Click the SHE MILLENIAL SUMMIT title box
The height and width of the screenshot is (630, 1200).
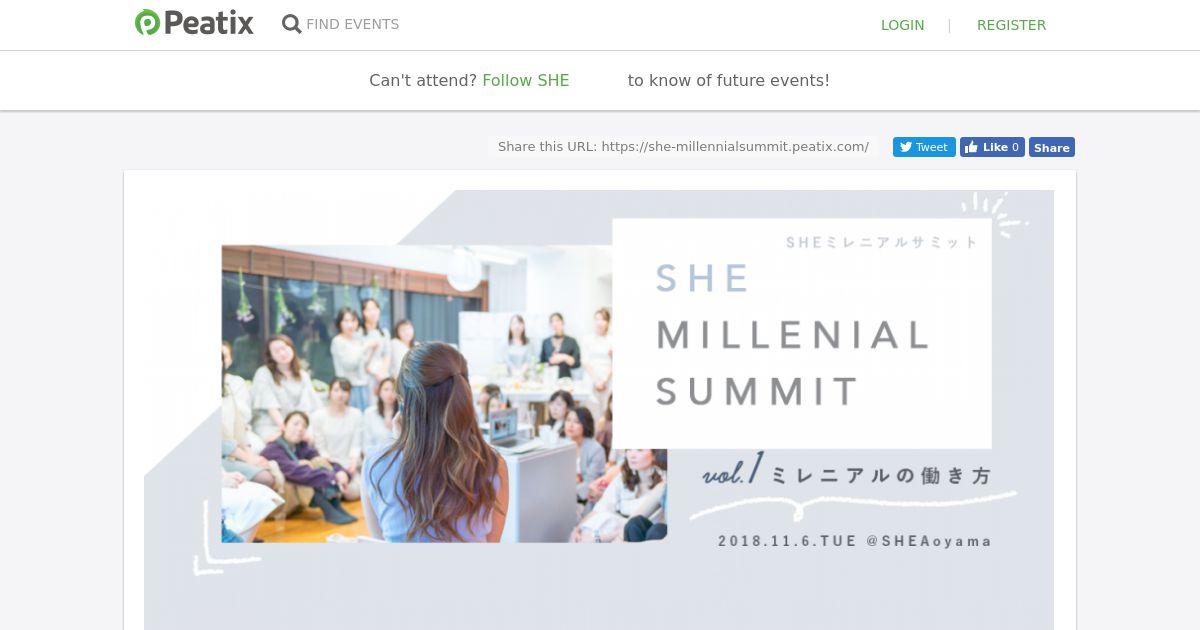point(802,334)
